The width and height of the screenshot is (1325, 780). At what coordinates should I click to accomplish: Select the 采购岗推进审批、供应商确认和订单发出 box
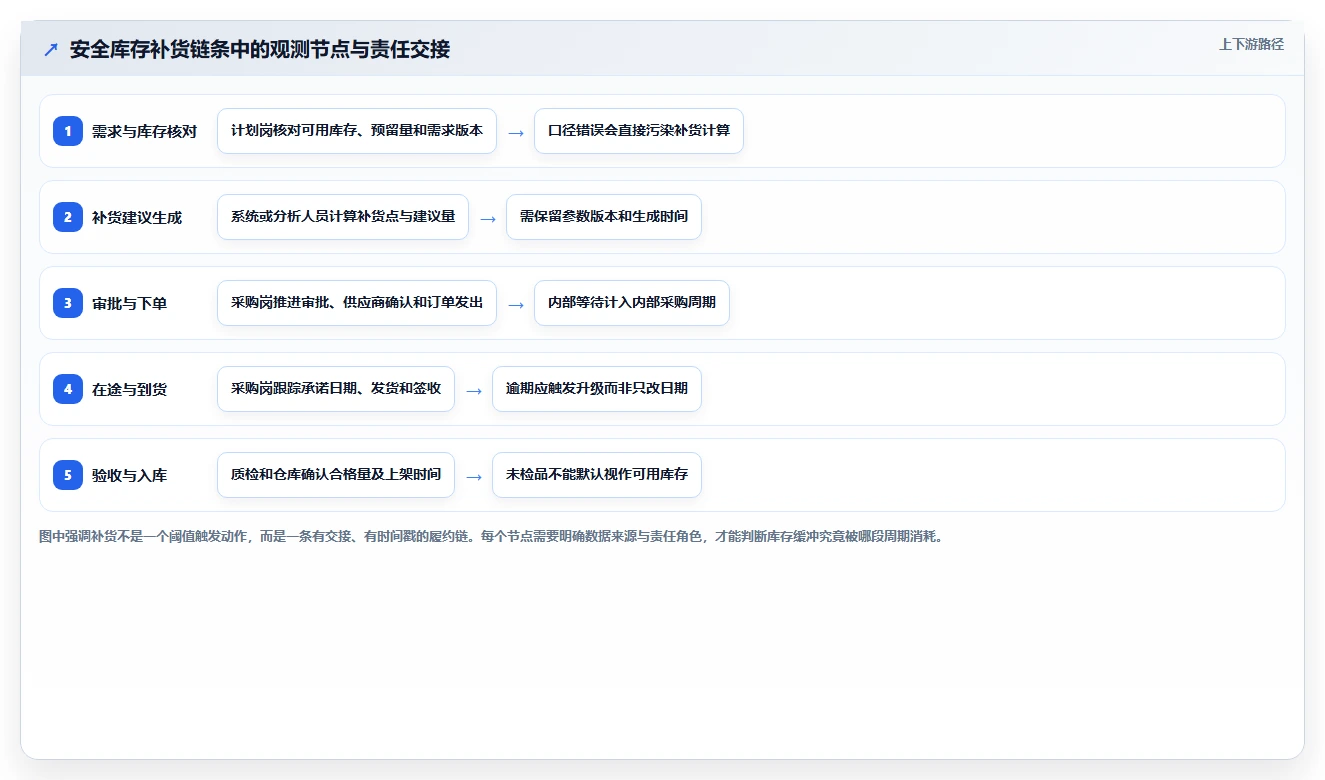(357, 303)
